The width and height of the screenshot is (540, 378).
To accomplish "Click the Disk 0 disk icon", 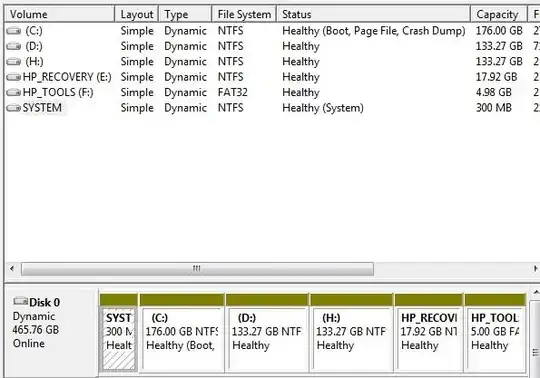I will pos(20,302).
